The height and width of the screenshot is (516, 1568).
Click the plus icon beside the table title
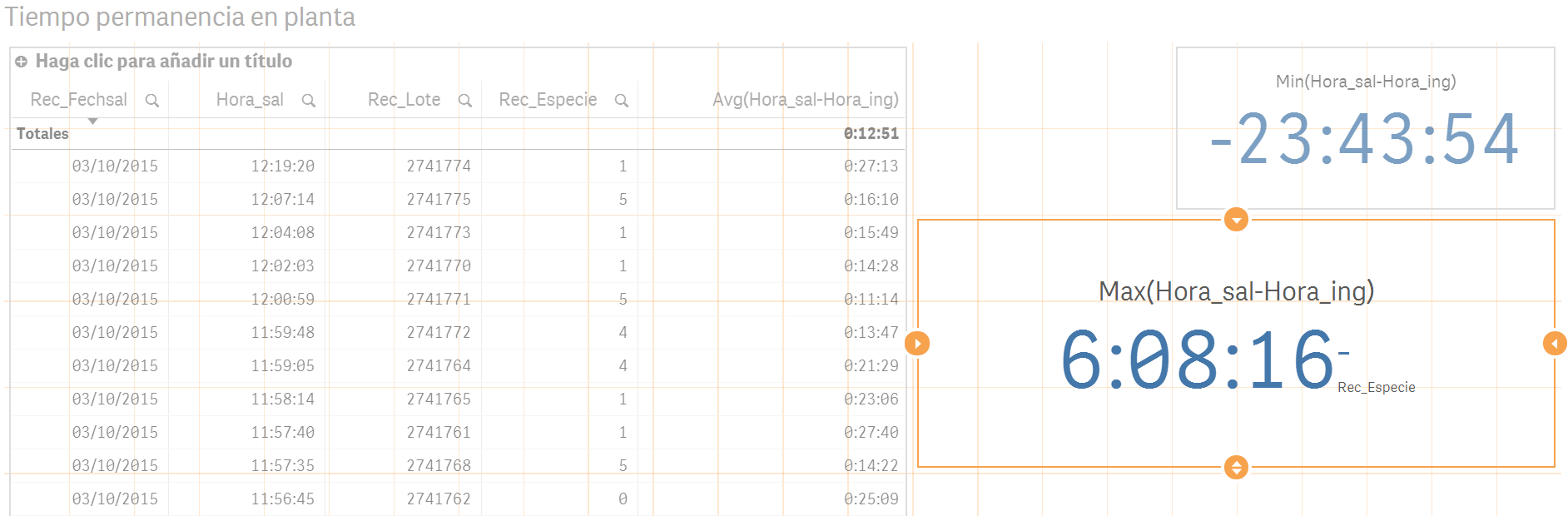click(22, 62)
